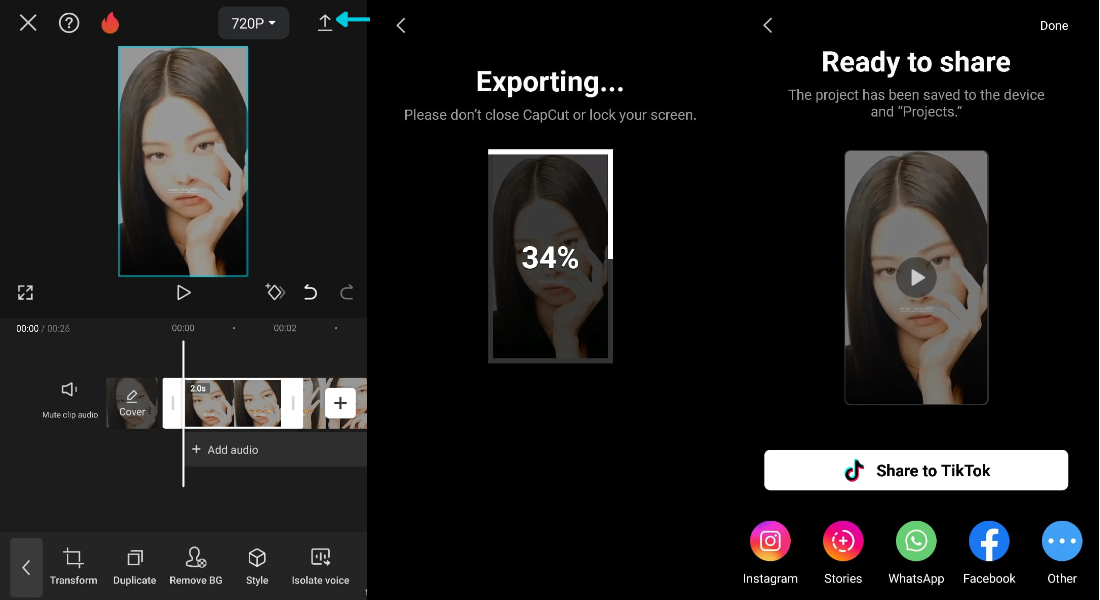Add a new clip with the plus button
Viewport: 1100px width, 600px height.
340,403
